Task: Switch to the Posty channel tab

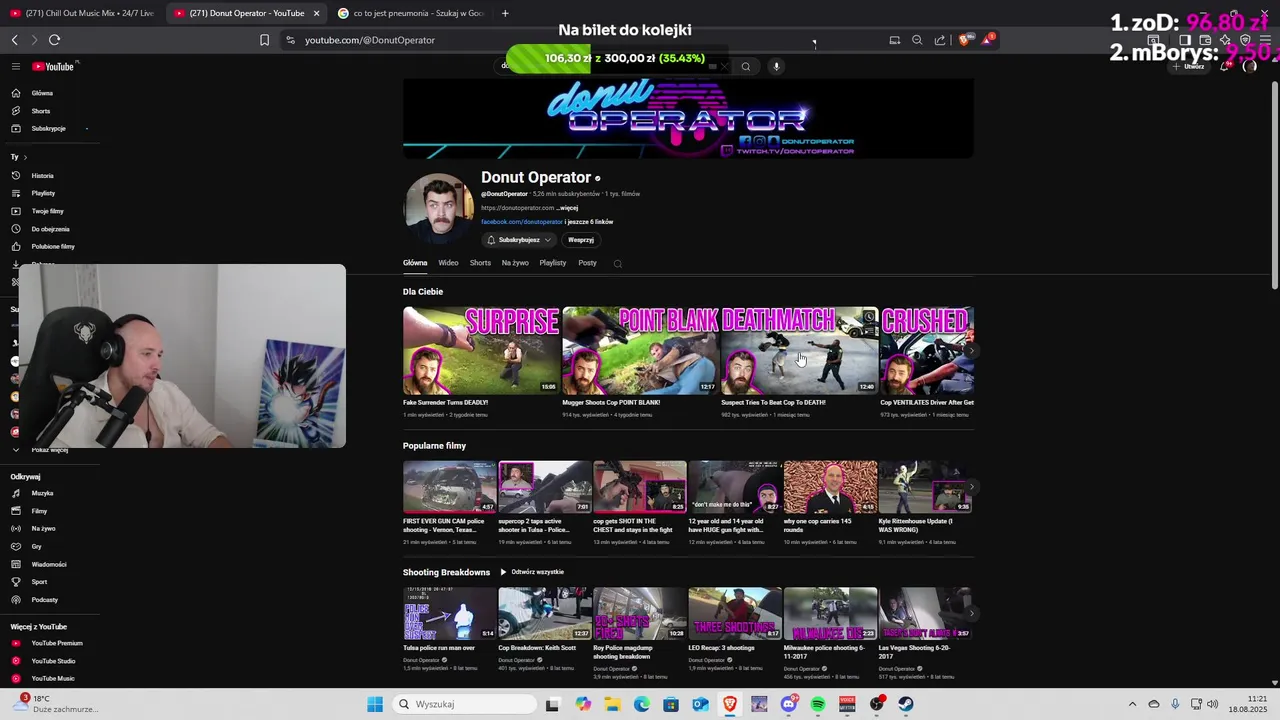Action: pos(587,263)
